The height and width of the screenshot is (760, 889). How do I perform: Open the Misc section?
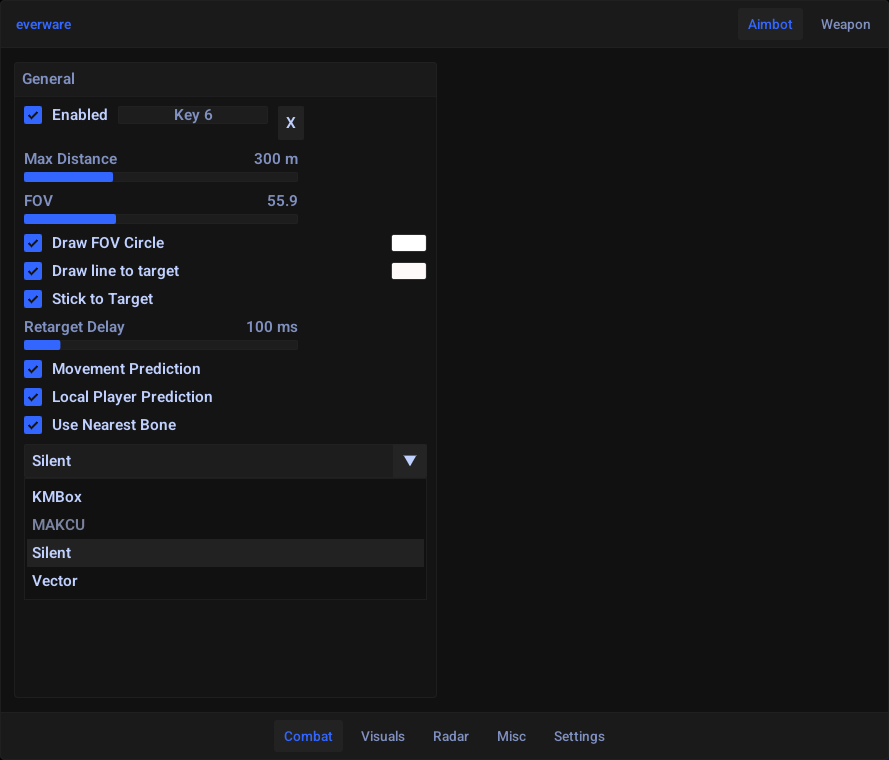pos(511,736)
